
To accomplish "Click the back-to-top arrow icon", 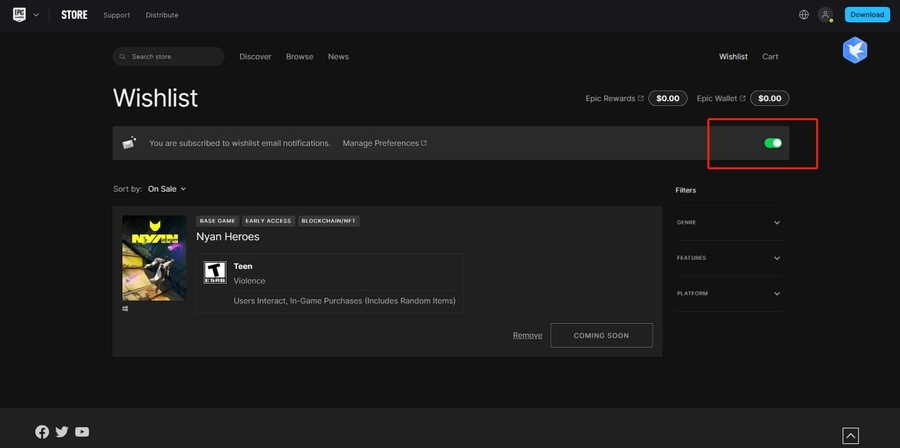I will click(x=850, y=435).
